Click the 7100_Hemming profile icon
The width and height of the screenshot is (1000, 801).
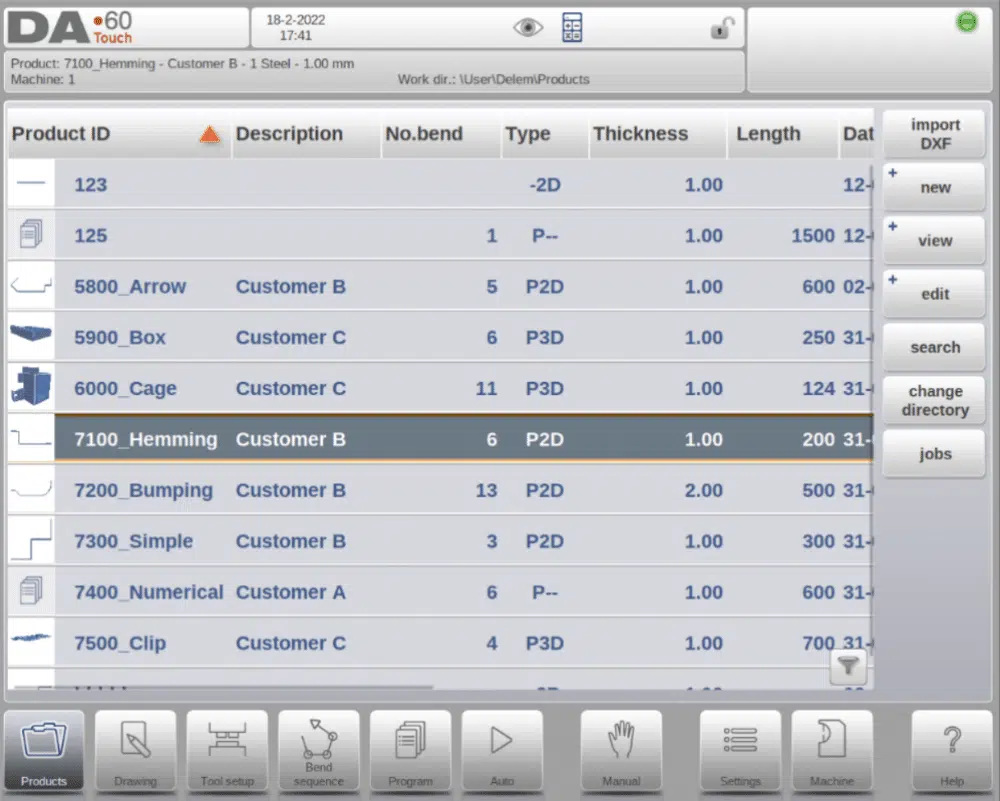(x=31, y=437)
